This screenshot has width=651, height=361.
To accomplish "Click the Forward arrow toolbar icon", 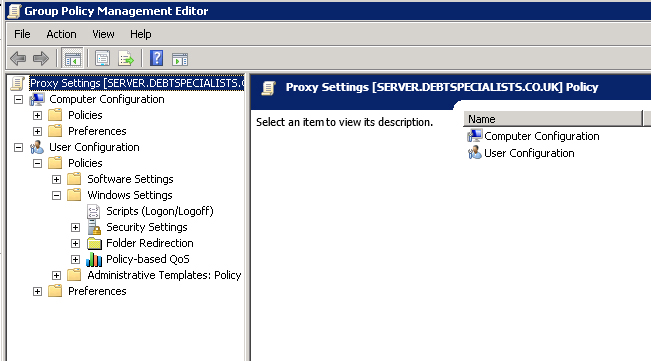I will click(40, 59).
